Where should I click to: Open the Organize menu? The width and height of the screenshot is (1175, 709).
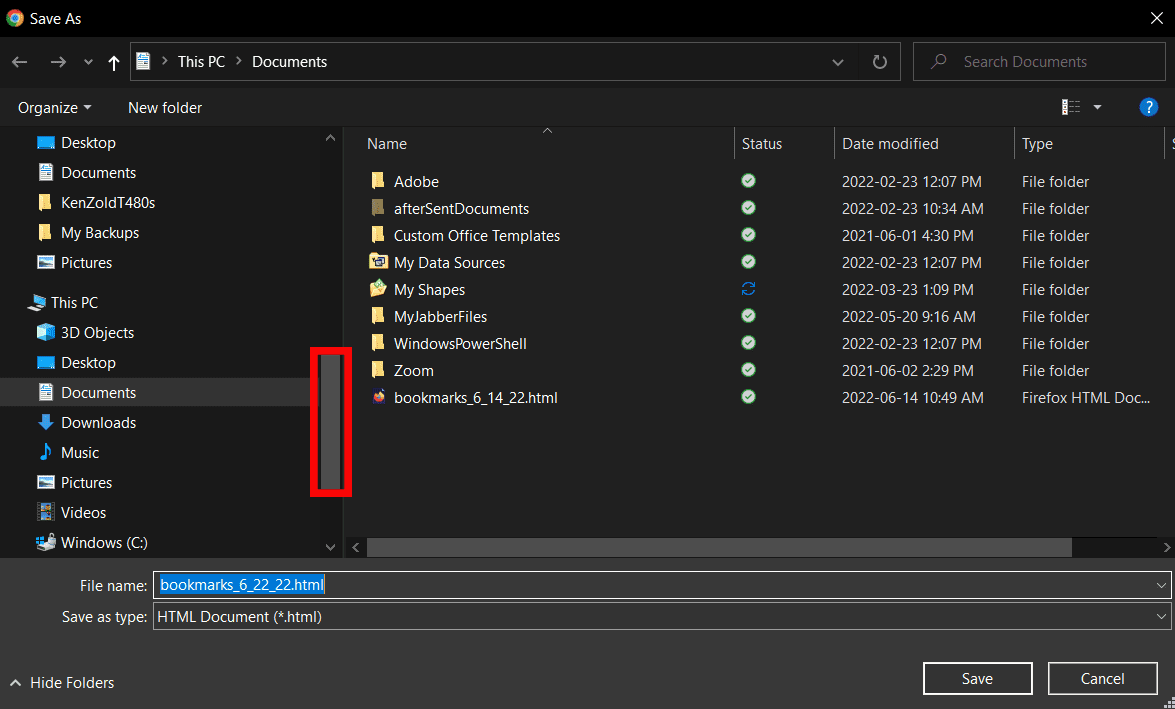tap(55, 108)
